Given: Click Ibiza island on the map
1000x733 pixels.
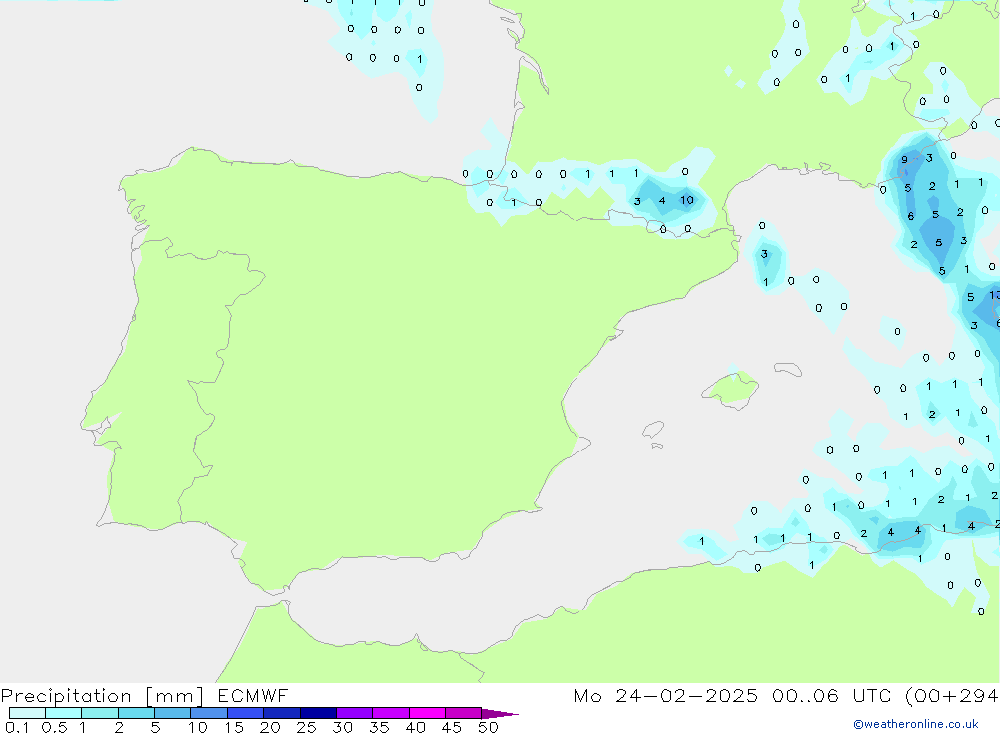Looking at the screenshot, I should click(652, 430).
